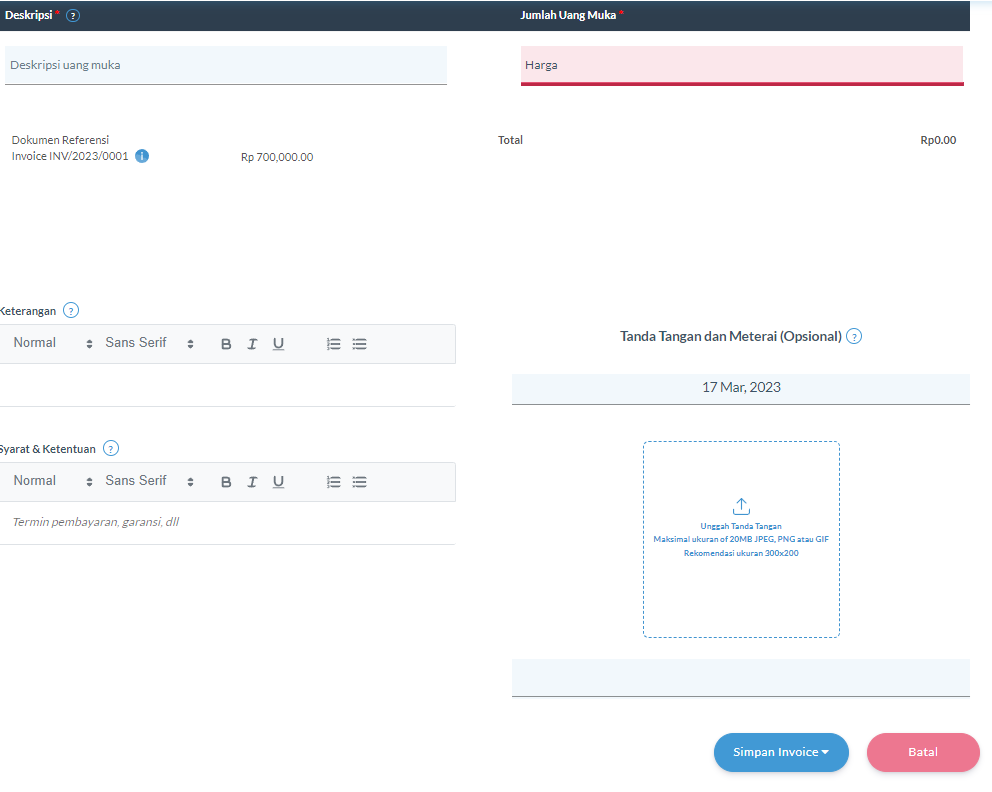Toggle underline in Syarat & Ketentuan editor

pyautogui.click(x=278, y=481)
